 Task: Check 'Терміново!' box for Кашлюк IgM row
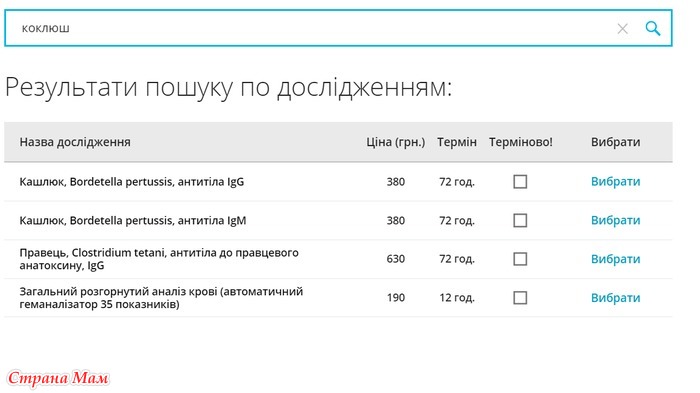520,221
